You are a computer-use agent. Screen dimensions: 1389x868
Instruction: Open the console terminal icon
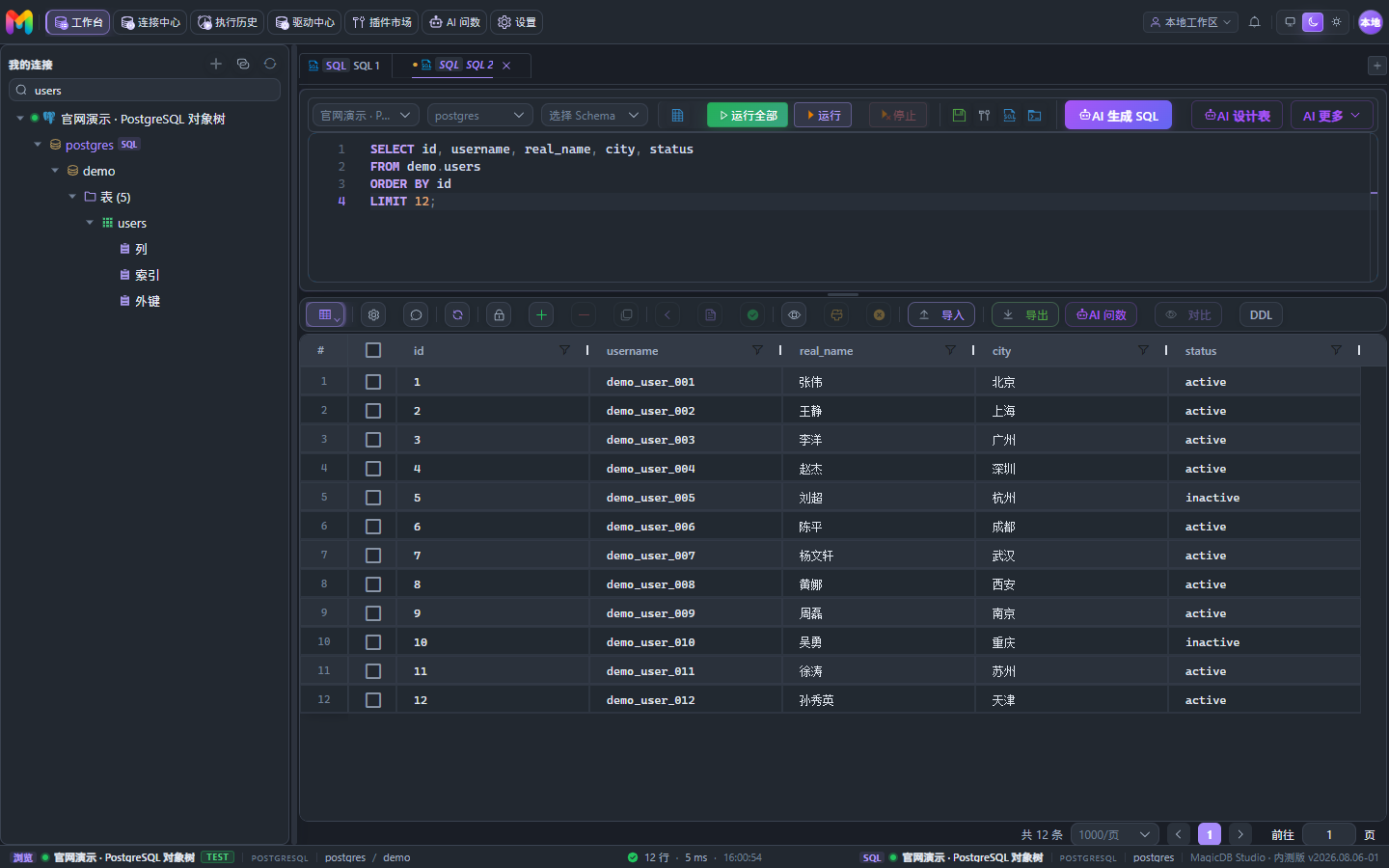coord(1034,116)
